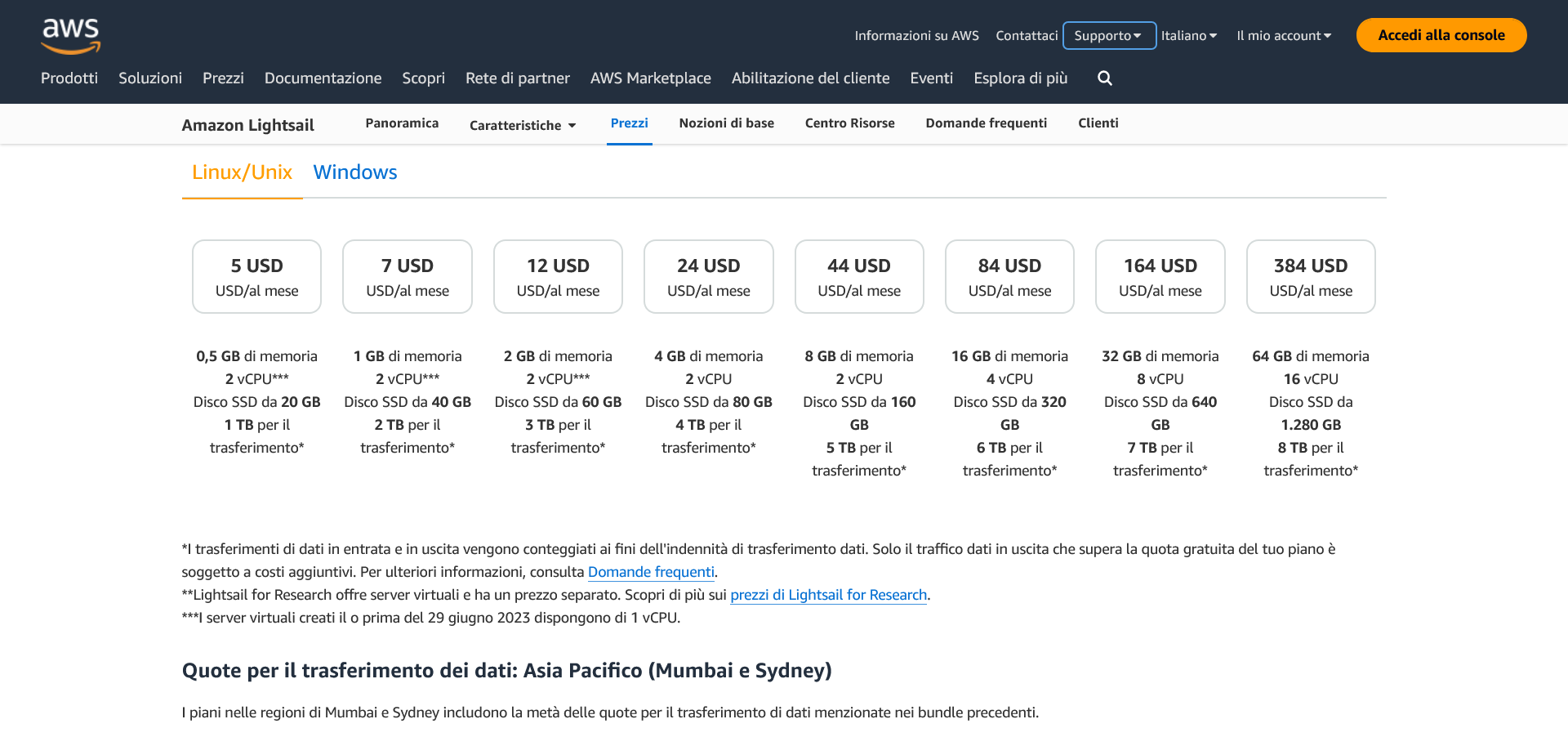Click 'Disco SSD da 80 GB' text

pos(708,402)
